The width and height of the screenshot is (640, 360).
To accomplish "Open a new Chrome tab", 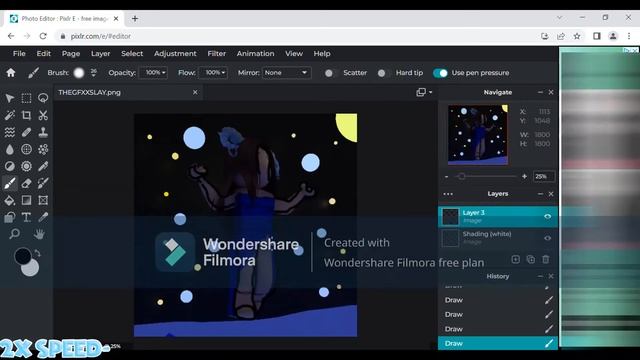I will [x=135, y=18].
